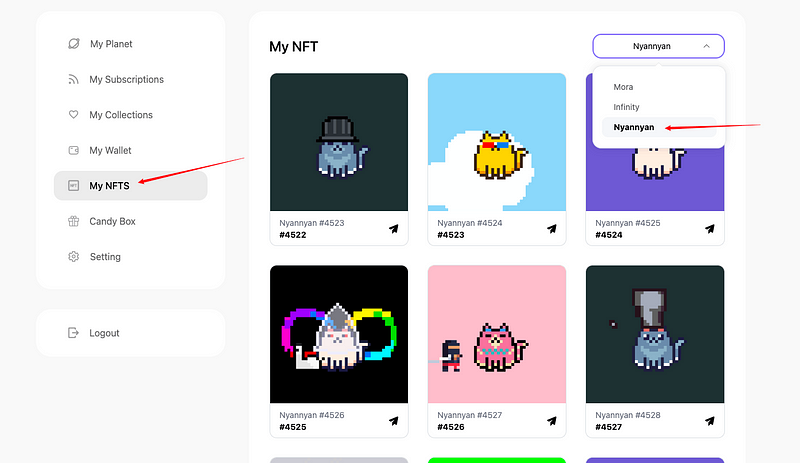
Task: Click the gear icon for Setting
Action: pos(73,257)
